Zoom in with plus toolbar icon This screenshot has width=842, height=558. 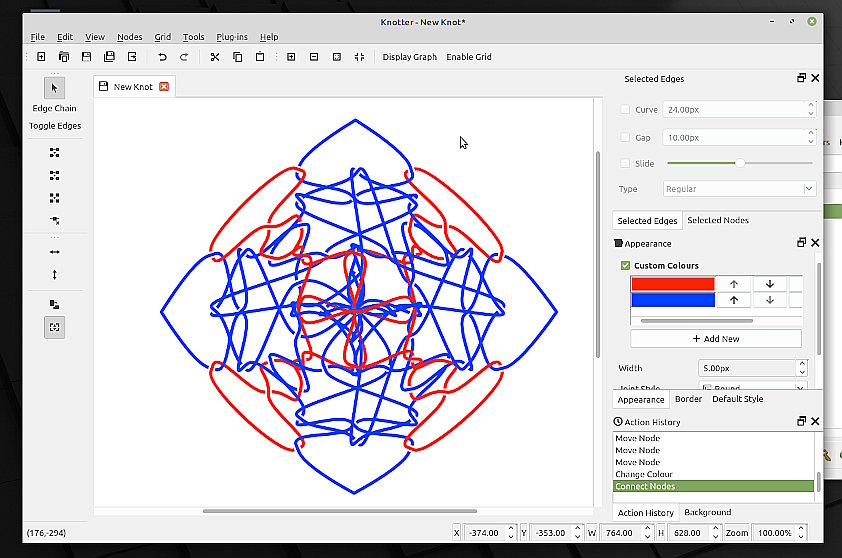click(x=291, y=56)
